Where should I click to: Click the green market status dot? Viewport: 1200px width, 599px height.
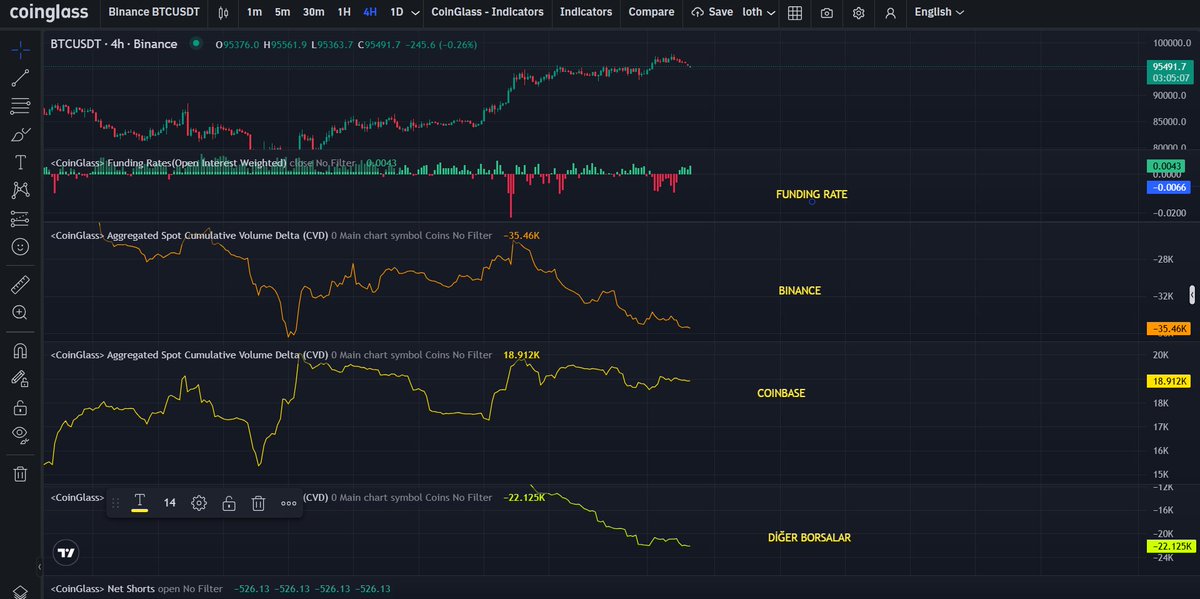(x=194, y=44)
